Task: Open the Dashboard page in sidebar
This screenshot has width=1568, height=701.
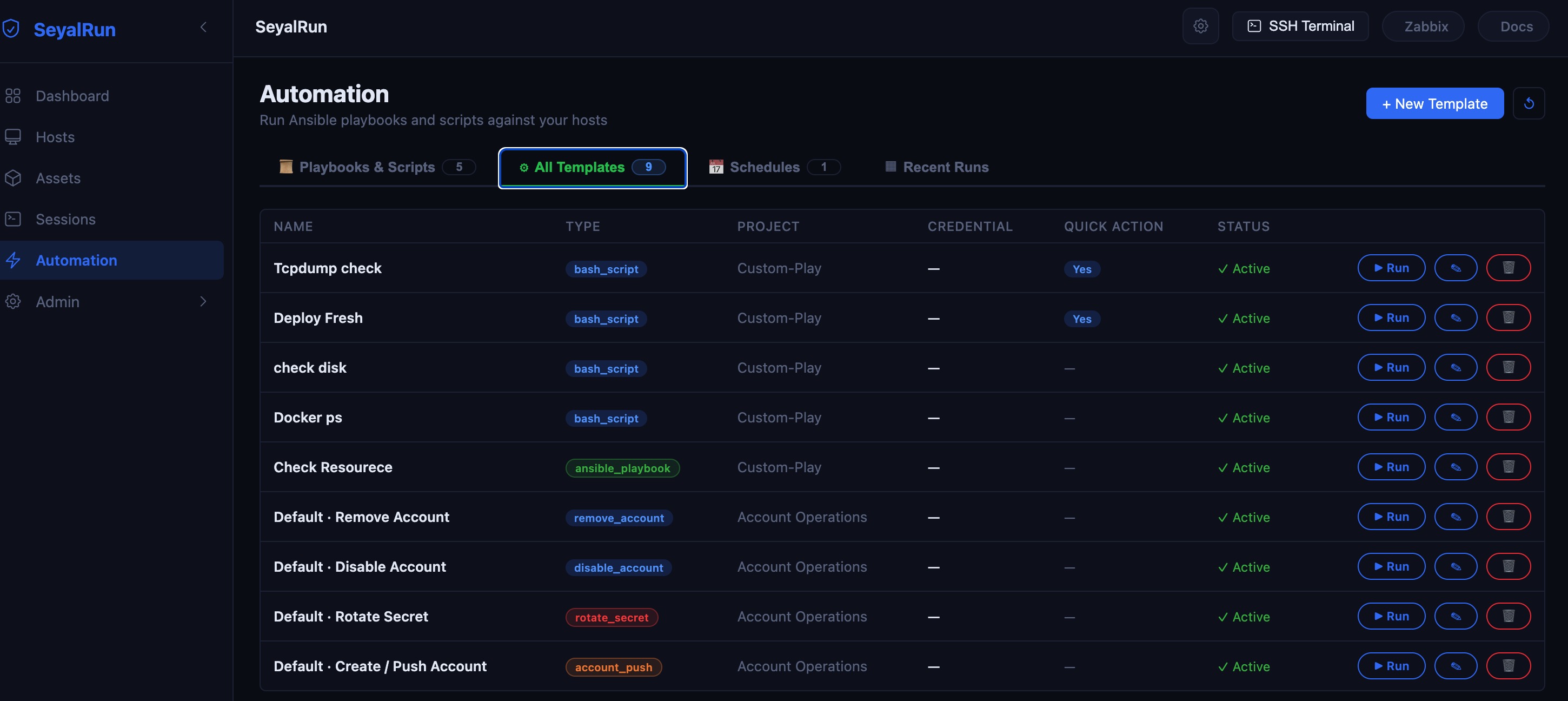Action: (x=112, y=96)
